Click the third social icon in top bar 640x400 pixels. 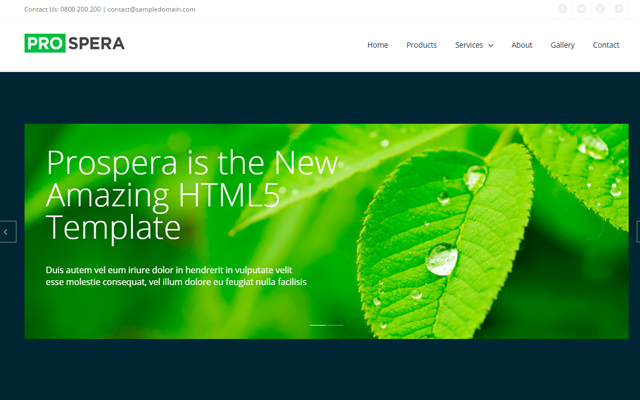click(x=600, y=9)
